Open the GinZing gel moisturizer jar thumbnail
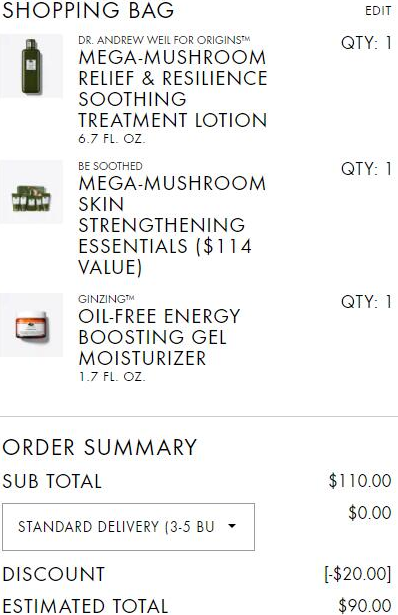Screen dimensions: 398x615 click(31, 325)
